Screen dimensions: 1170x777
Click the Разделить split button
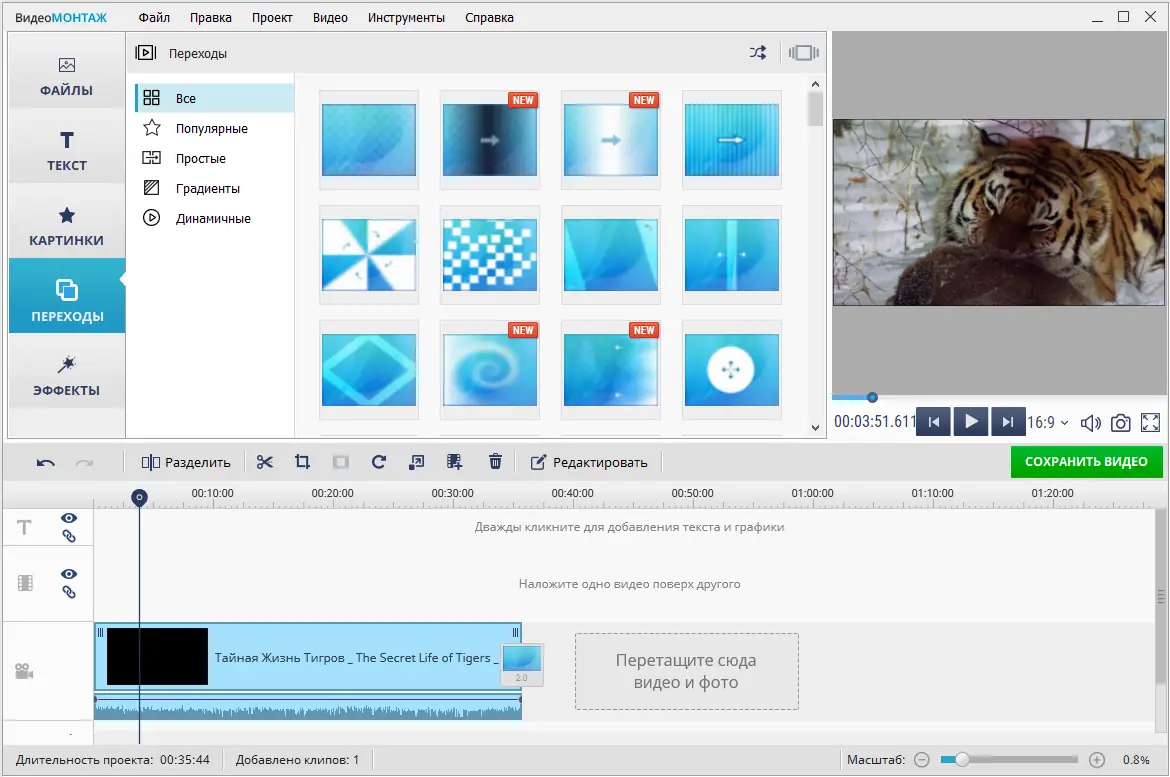coord(186,463)
